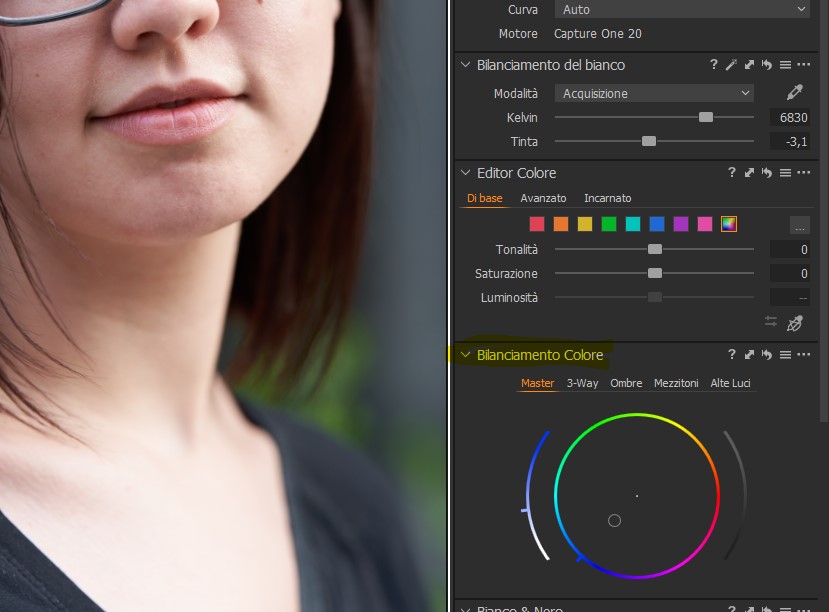Click the color wheel hue point handle
This screenshot has width=829, height=612.
pos(614,521)
